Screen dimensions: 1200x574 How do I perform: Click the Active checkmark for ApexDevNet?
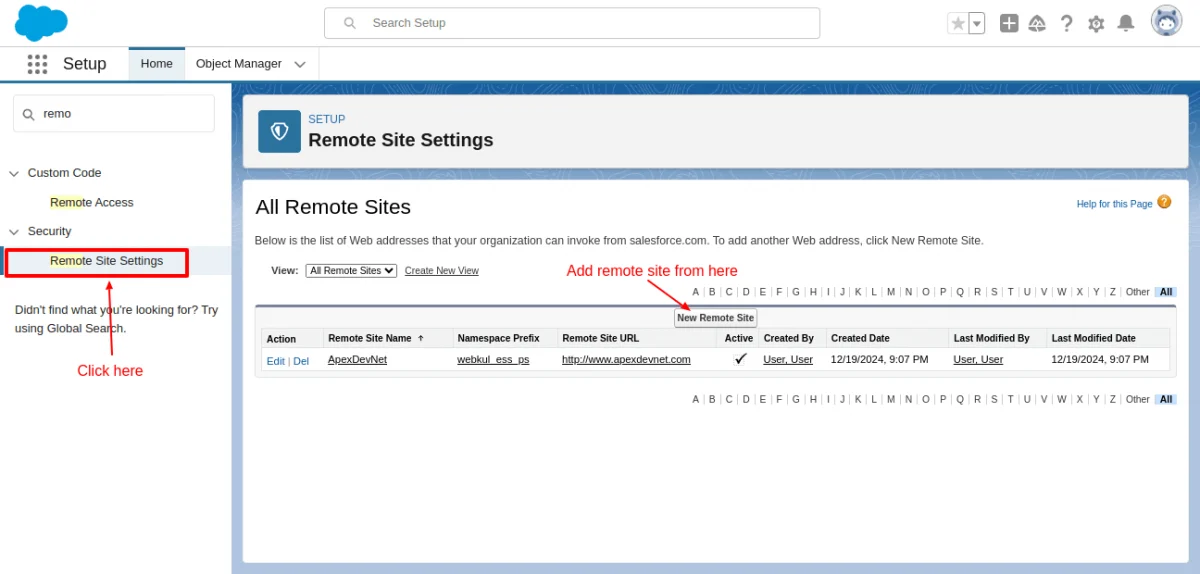(740, 358)
